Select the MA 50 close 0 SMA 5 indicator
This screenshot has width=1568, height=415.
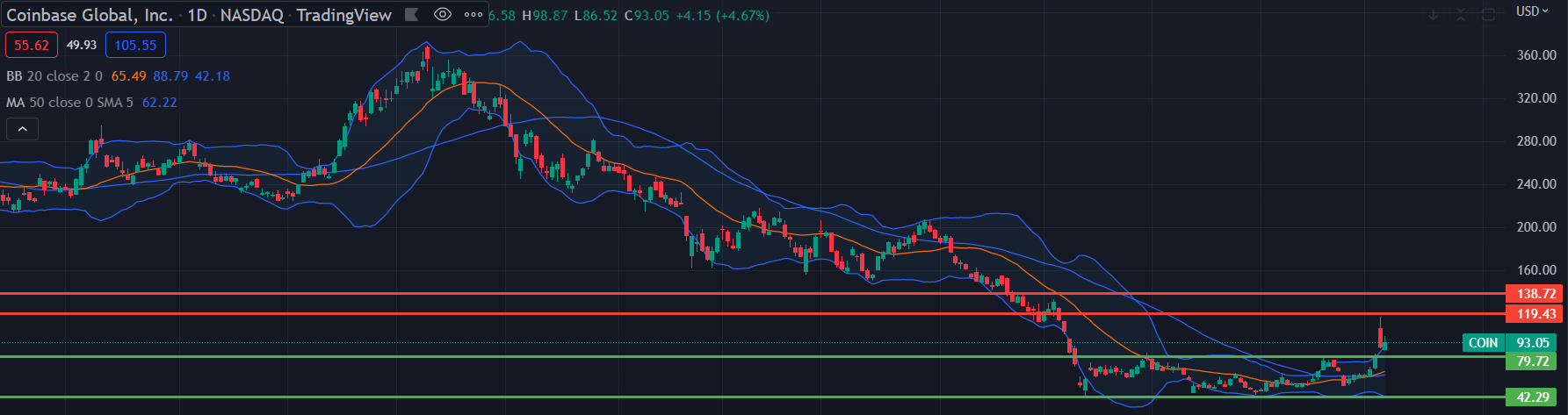69,103
